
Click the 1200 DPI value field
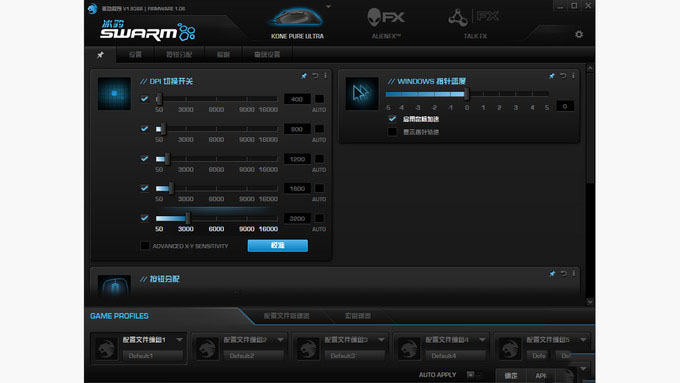[297, 159]
